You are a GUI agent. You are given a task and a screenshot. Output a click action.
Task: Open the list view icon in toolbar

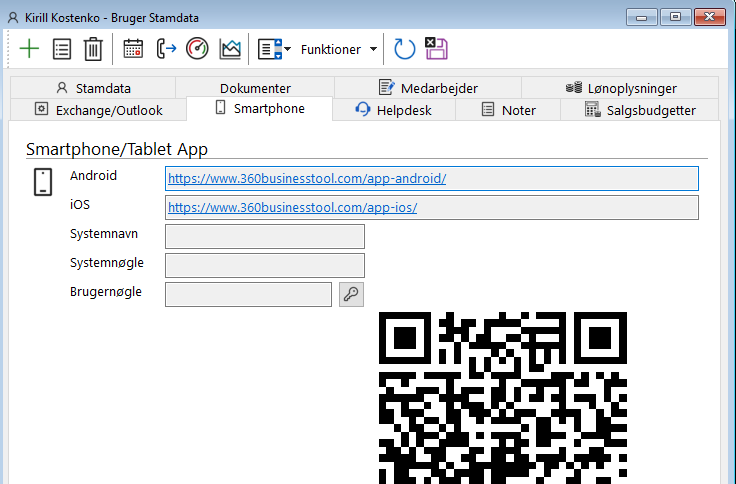point(62,49)
